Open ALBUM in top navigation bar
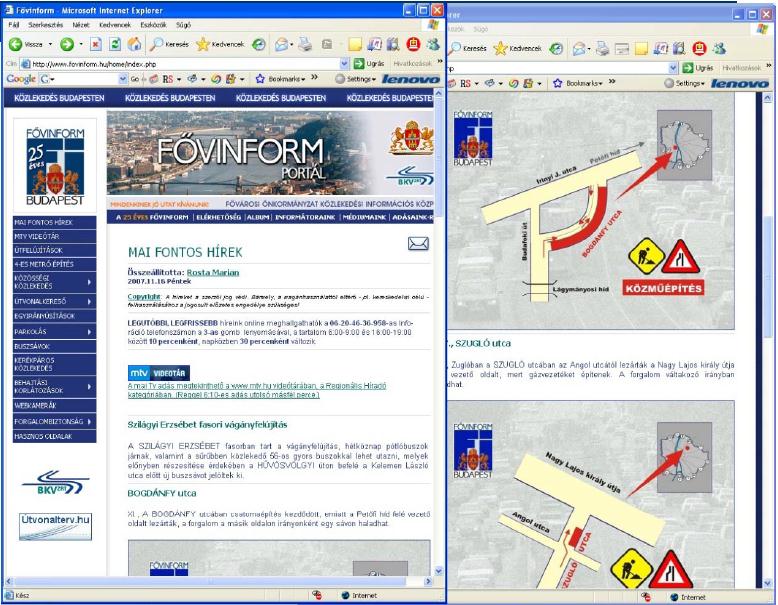Image resolution: width=778 pixels, height=605 pixels. click(258, 217)
